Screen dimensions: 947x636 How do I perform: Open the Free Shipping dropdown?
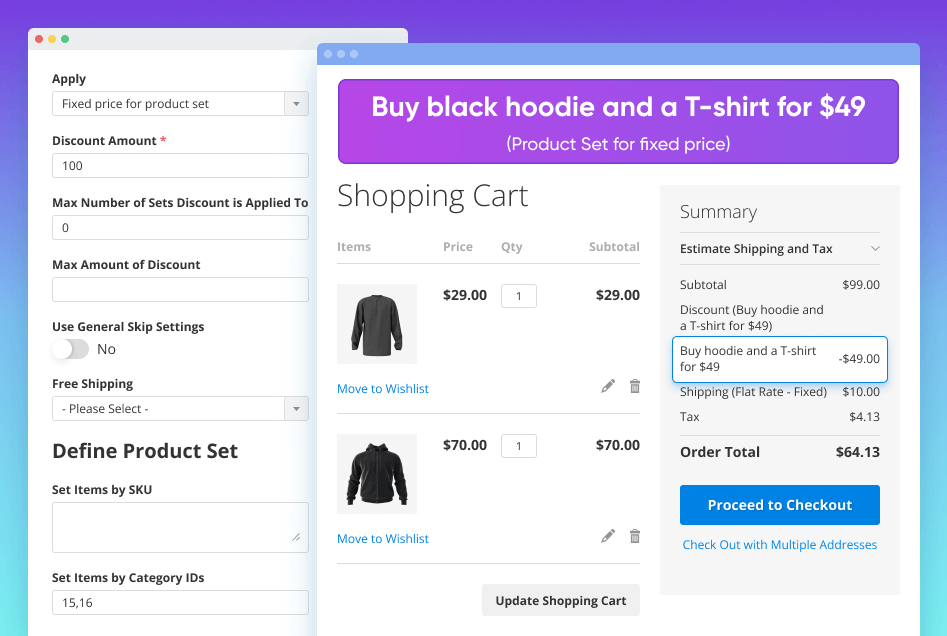click(296, 409)
